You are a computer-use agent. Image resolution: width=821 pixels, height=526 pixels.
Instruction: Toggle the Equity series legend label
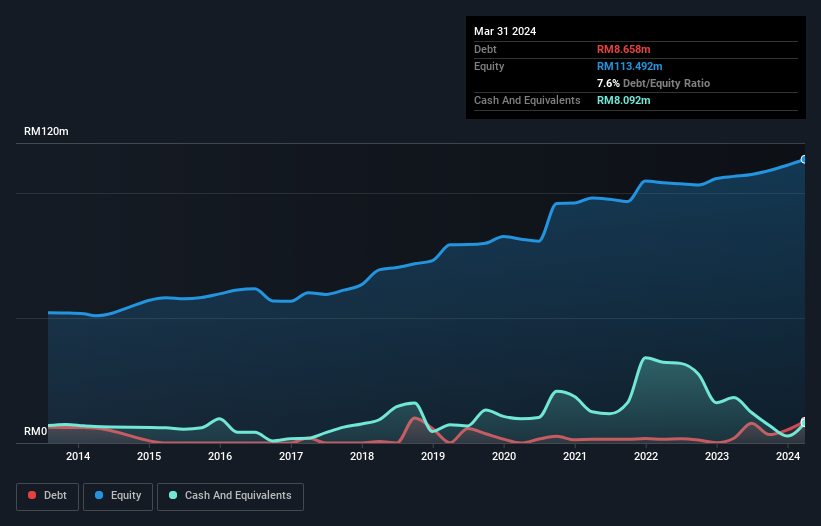tap(127, 496)
